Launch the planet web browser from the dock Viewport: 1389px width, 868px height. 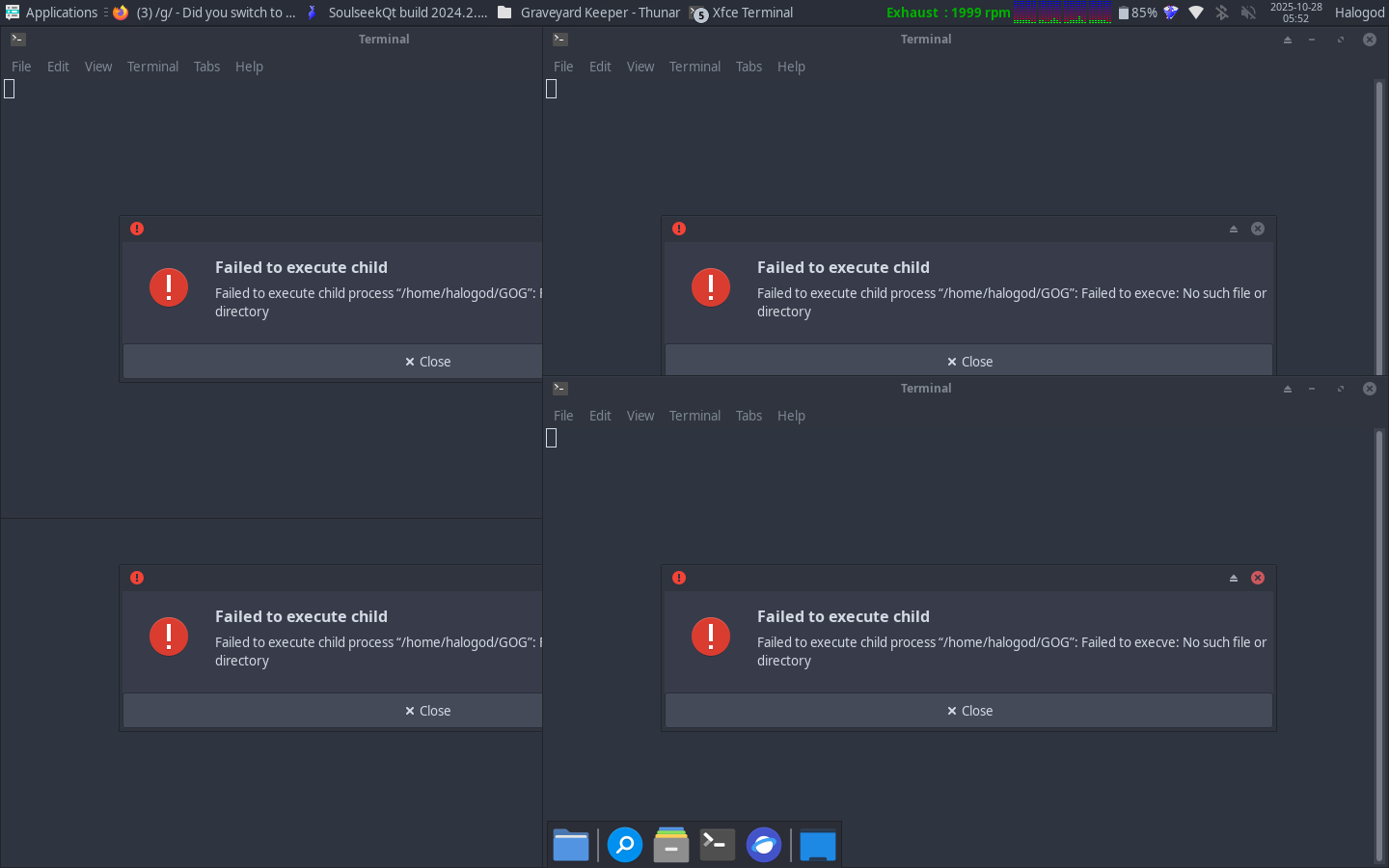pyautogui.click(x=764, y=845)
